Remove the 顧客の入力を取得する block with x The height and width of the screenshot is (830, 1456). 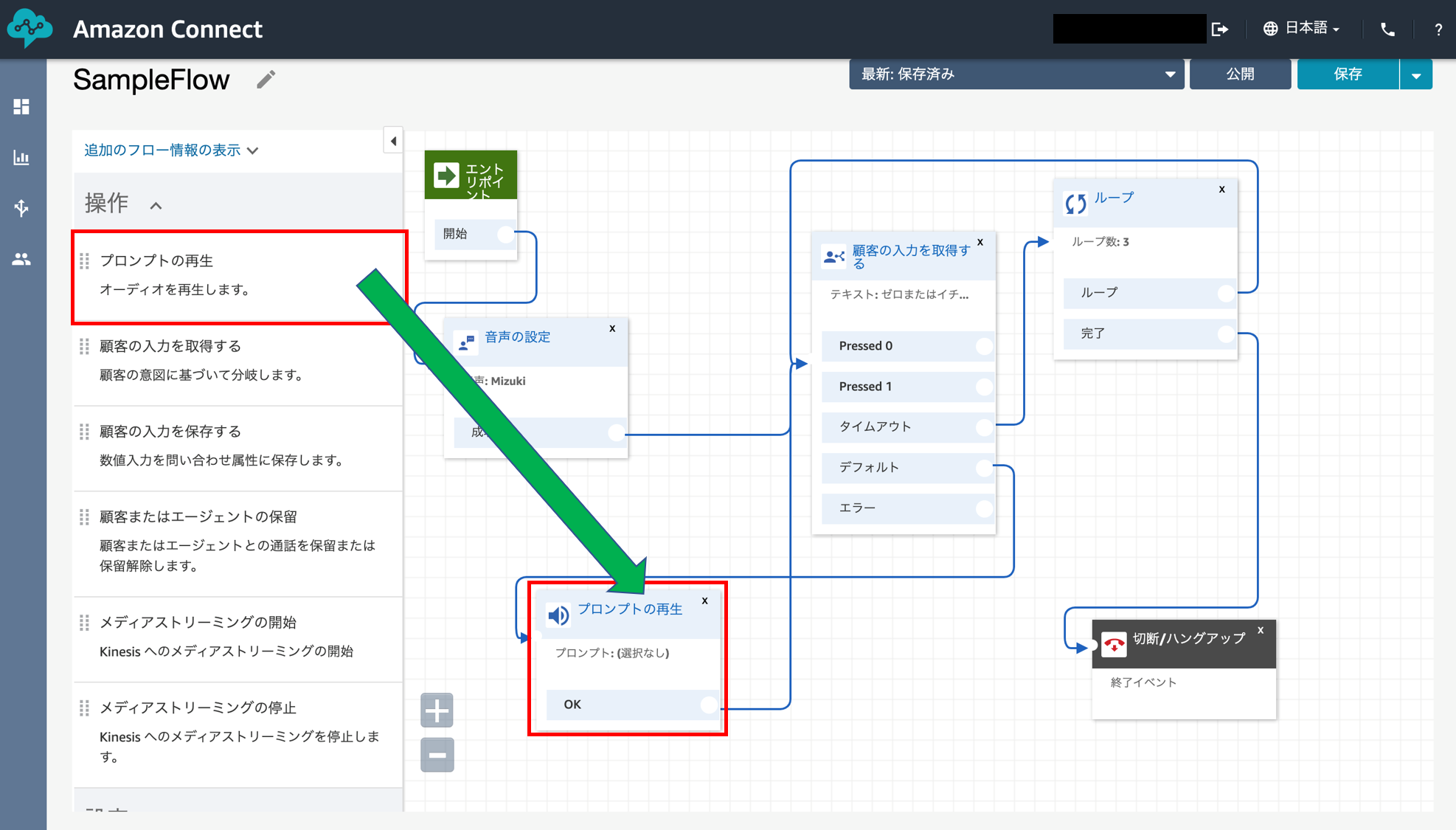(x=980, y=242)
